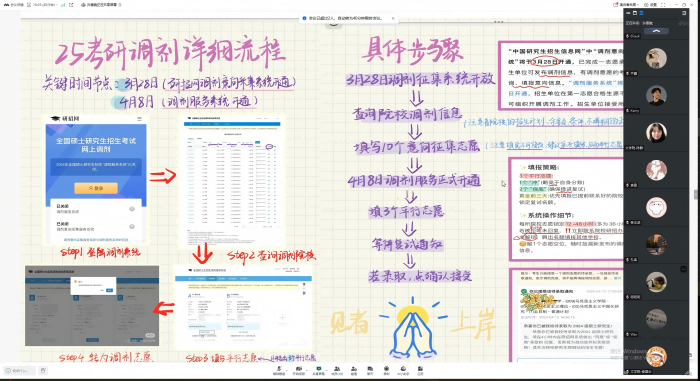The width and height of the screenshot is (700, 381).
Task: Open the chat icon in toolbar
Action: coord(370,370)
